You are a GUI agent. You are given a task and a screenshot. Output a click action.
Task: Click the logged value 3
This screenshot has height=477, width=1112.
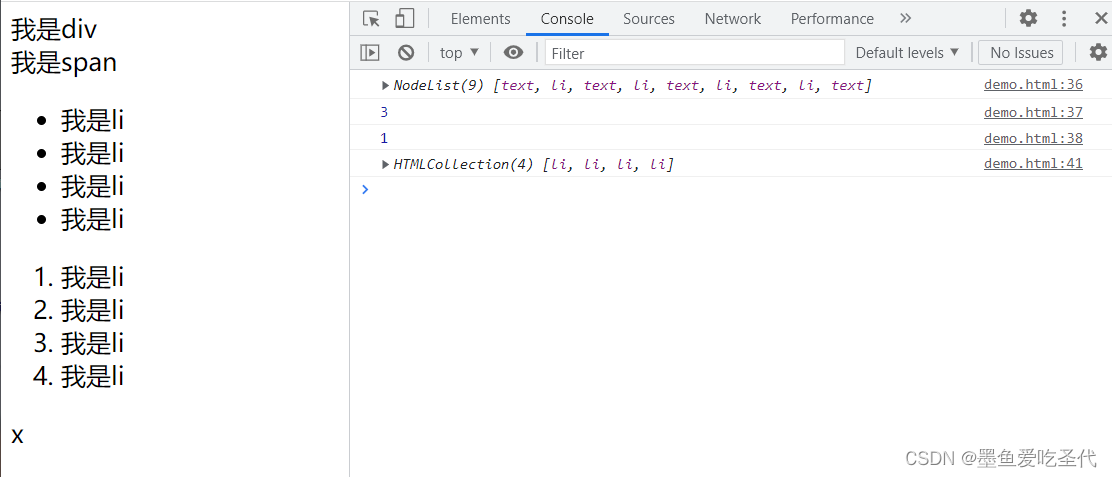pyautogui.click(x=384, y=112)
